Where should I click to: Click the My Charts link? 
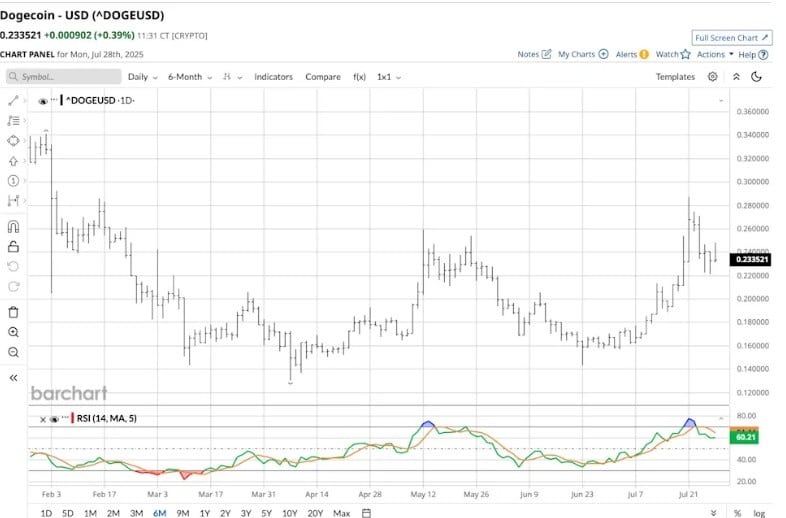point(576,54)
